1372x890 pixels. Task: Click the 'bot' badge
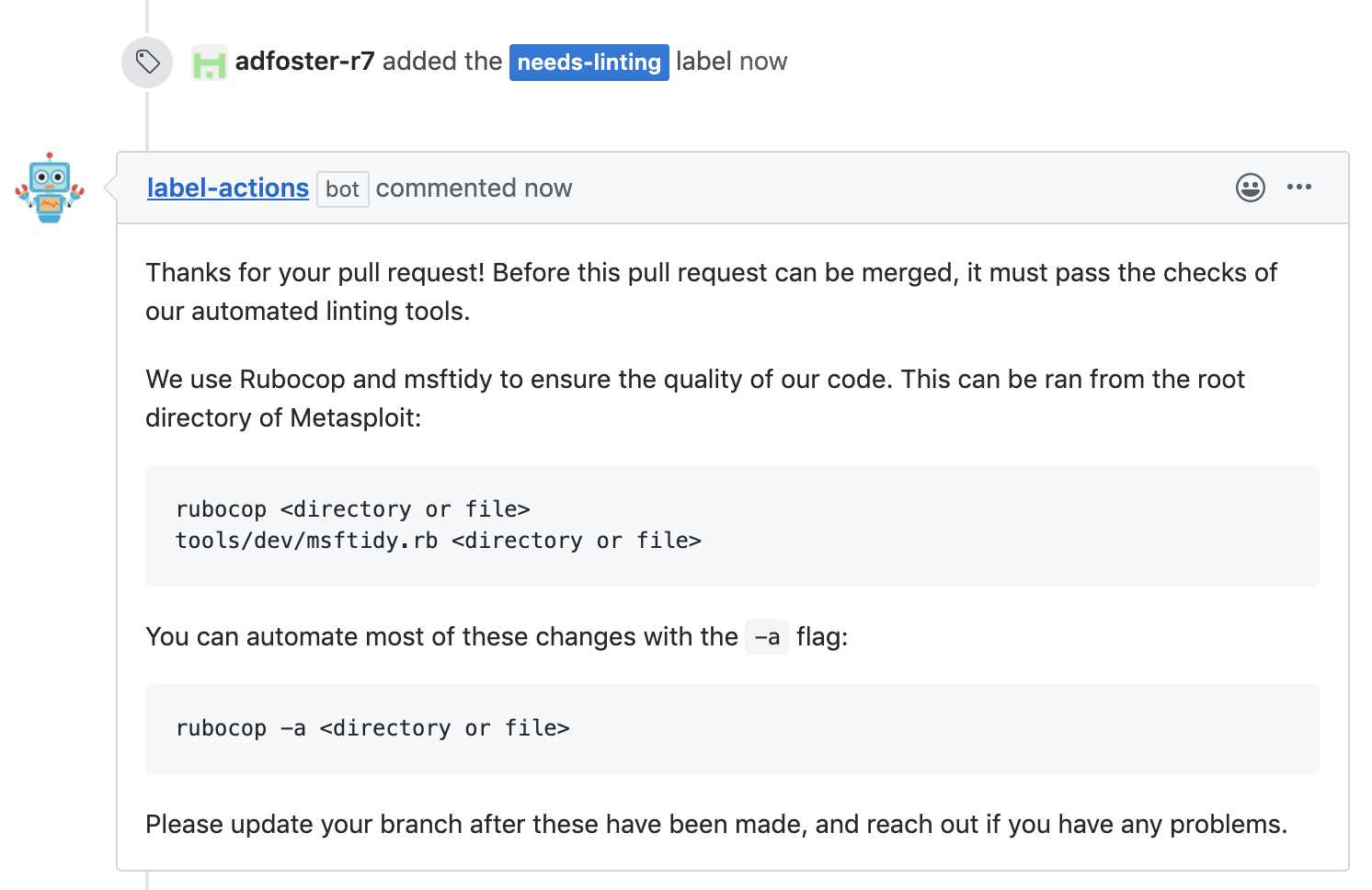point(343,189)
